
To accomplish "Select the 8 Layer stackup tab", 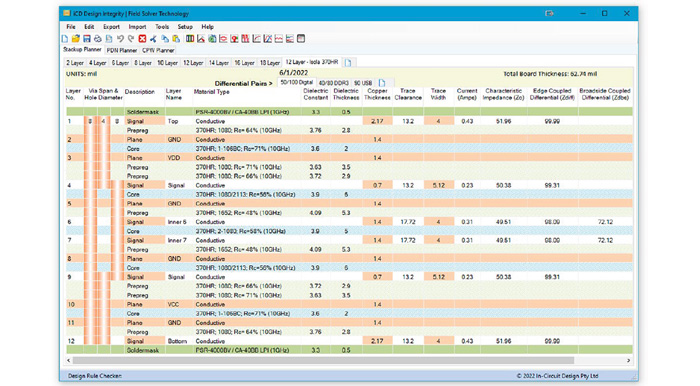I will coord(143,63).
